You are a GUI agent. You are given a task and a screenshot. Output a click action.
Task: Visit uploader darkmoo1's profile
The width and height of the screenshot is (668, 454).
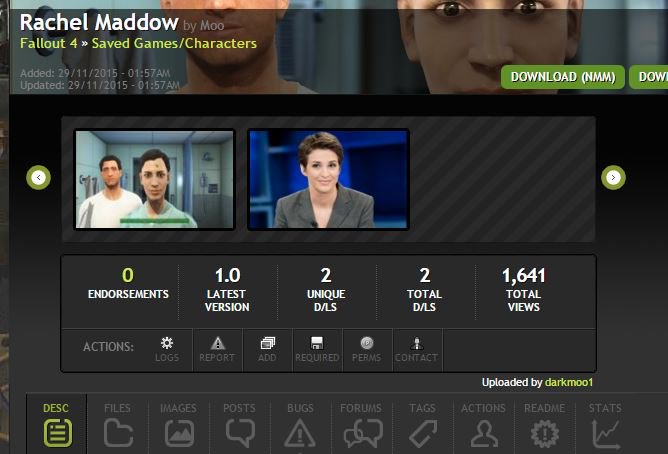[569, 382]
